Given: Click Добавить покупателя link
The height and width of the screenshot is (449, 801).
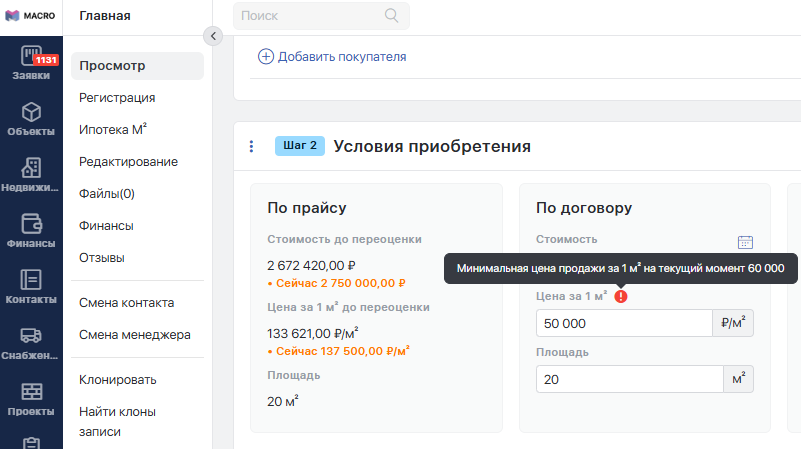Looking at the screenshot, I should coord(332,57).
